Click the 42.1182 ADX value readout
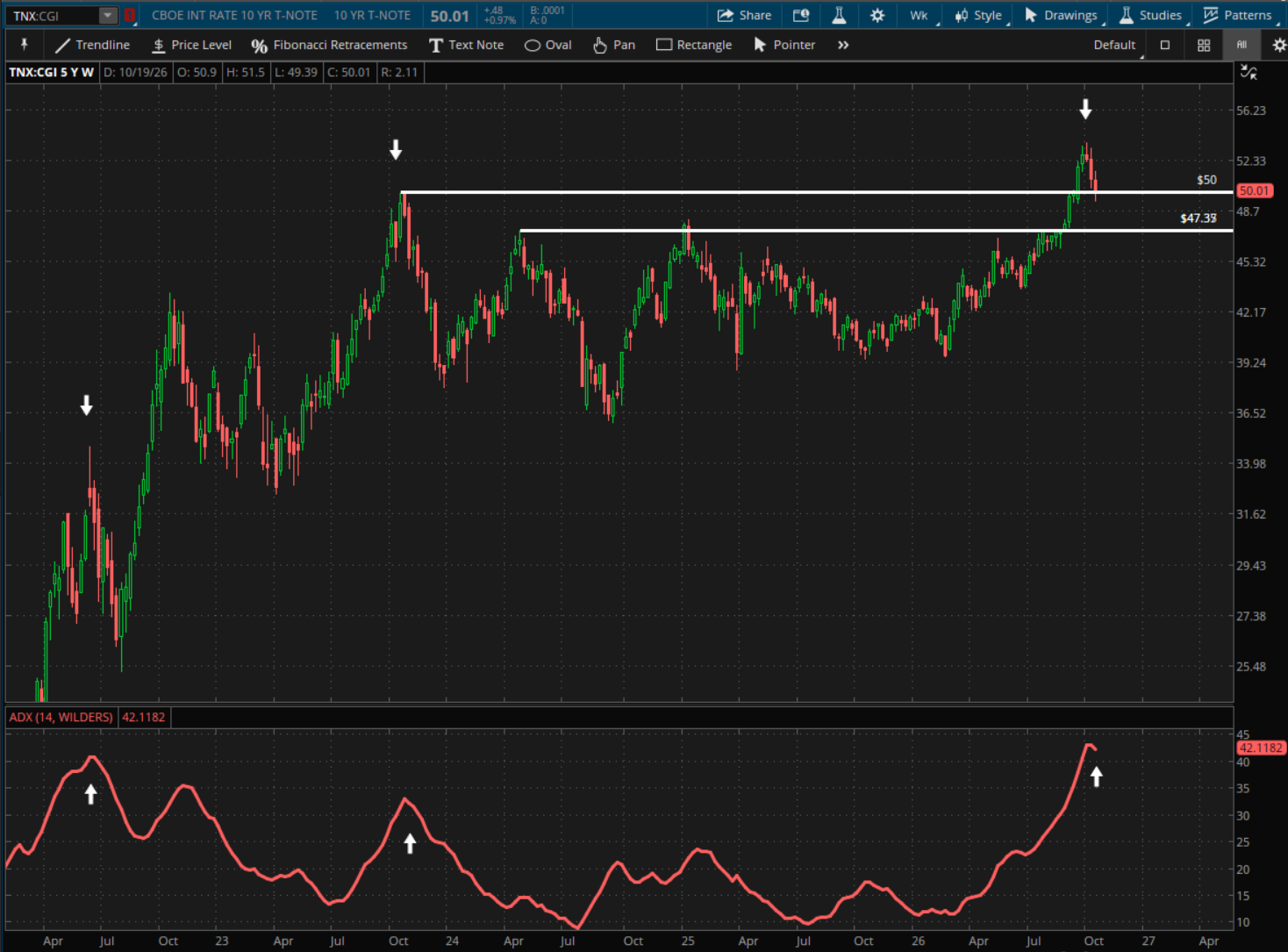The width and height of the screenshot is (1288, 952). coord(143,717)
